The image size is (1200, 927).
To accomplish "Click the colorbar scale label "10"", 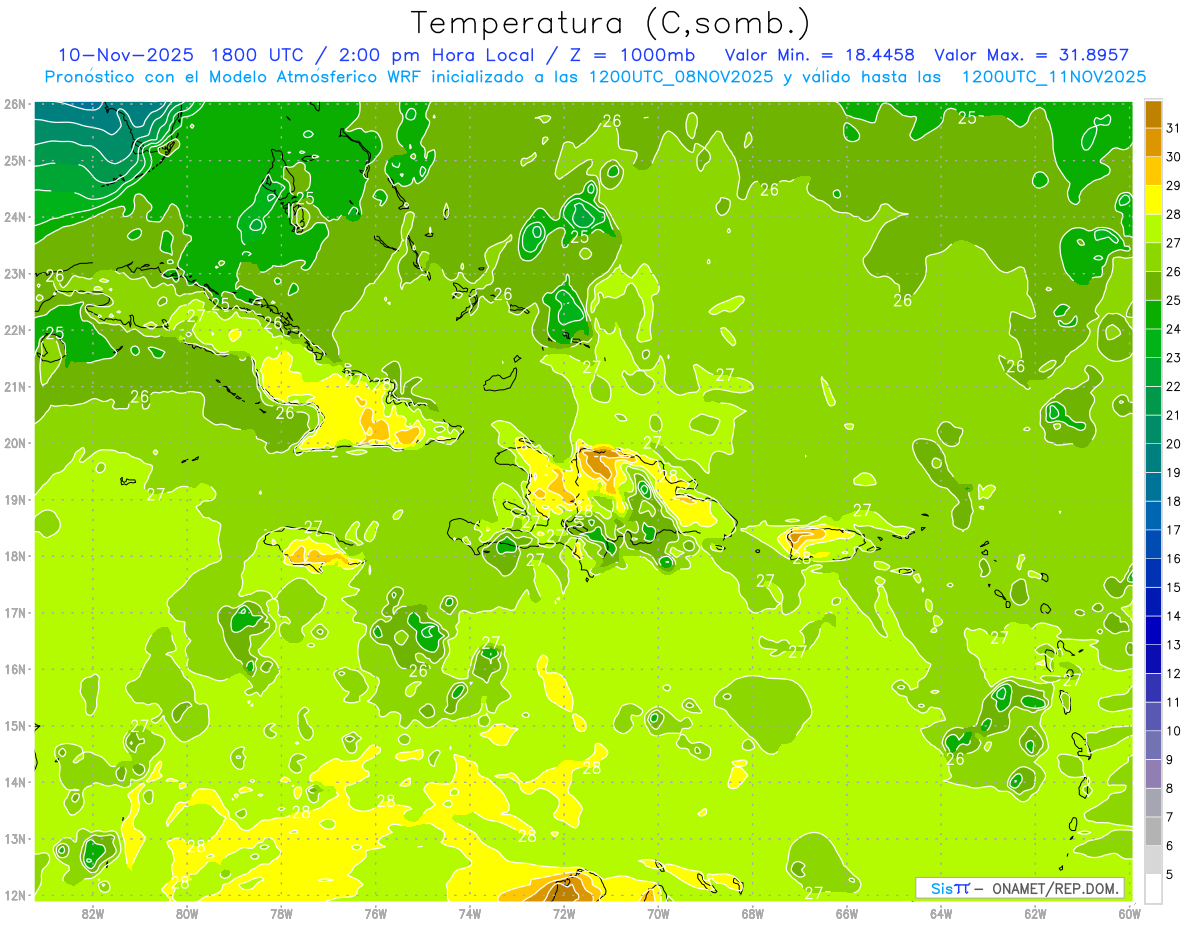I will (1173, 731).
